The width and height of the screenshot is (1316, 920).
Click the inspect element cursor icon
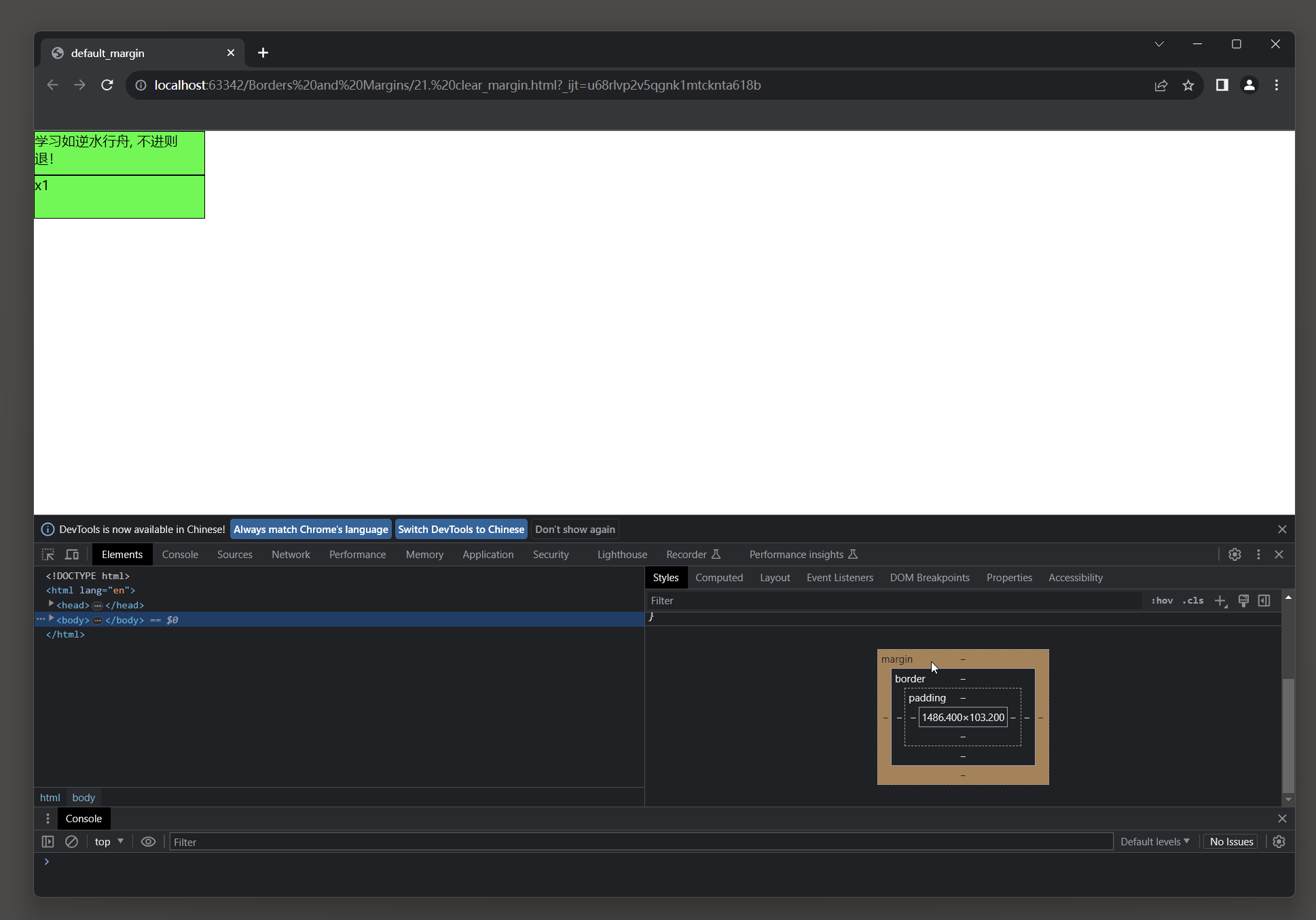48,554
